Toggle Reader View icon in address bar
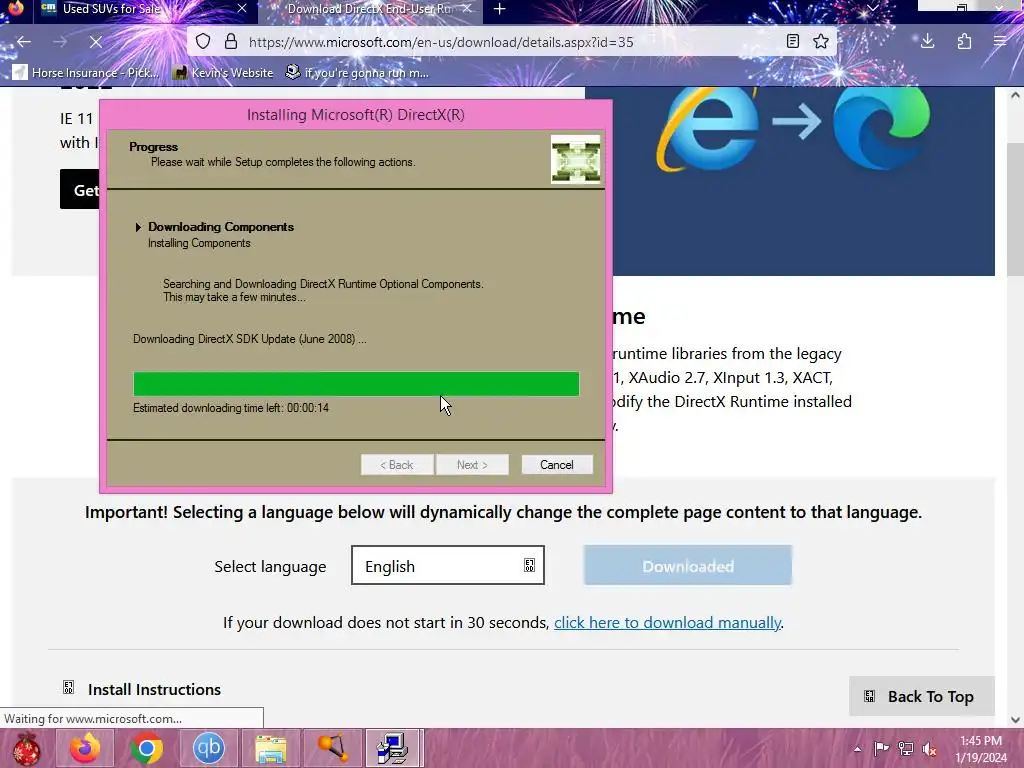1024x768 pixels. click(x=793, y=42)
